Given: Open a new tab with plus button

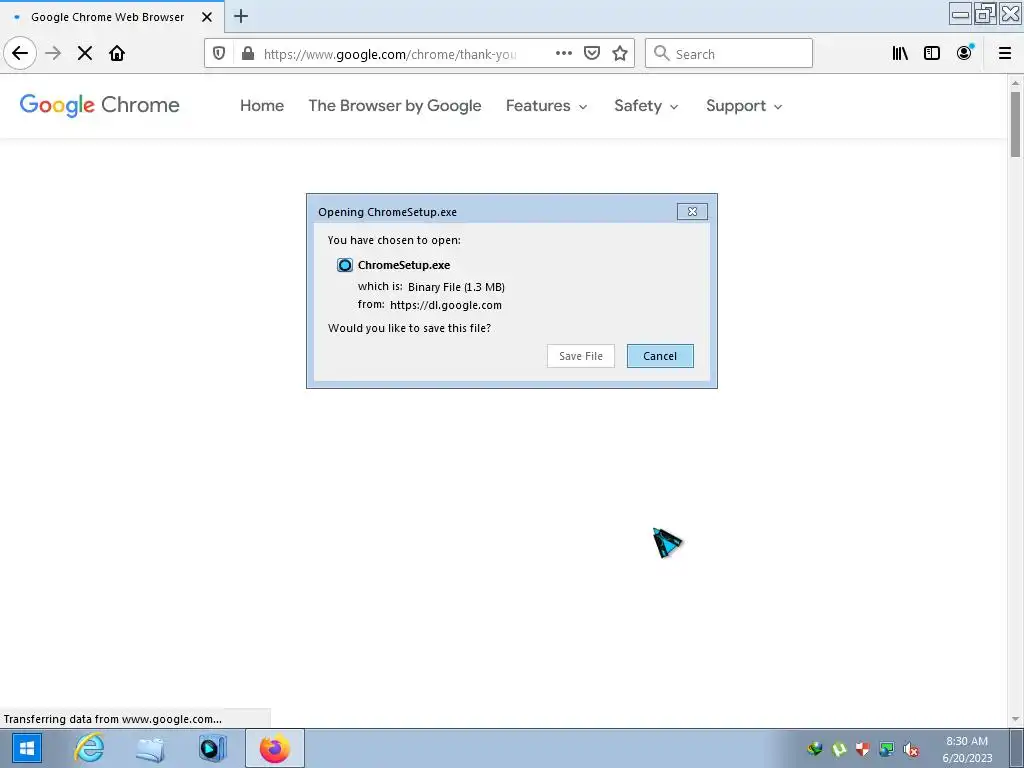Looking at the screenshot, I should [x=241, y=16].
